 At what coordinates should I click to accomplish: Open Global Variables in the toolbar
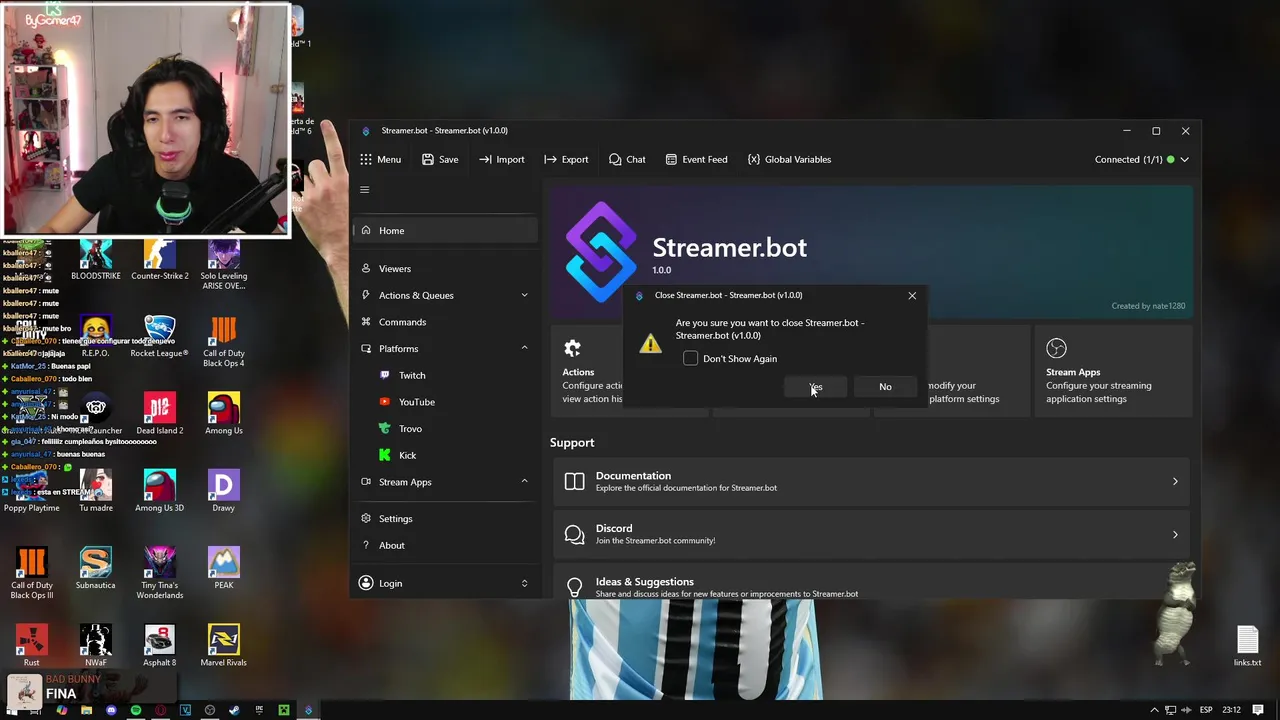click(x=789, y=159)
